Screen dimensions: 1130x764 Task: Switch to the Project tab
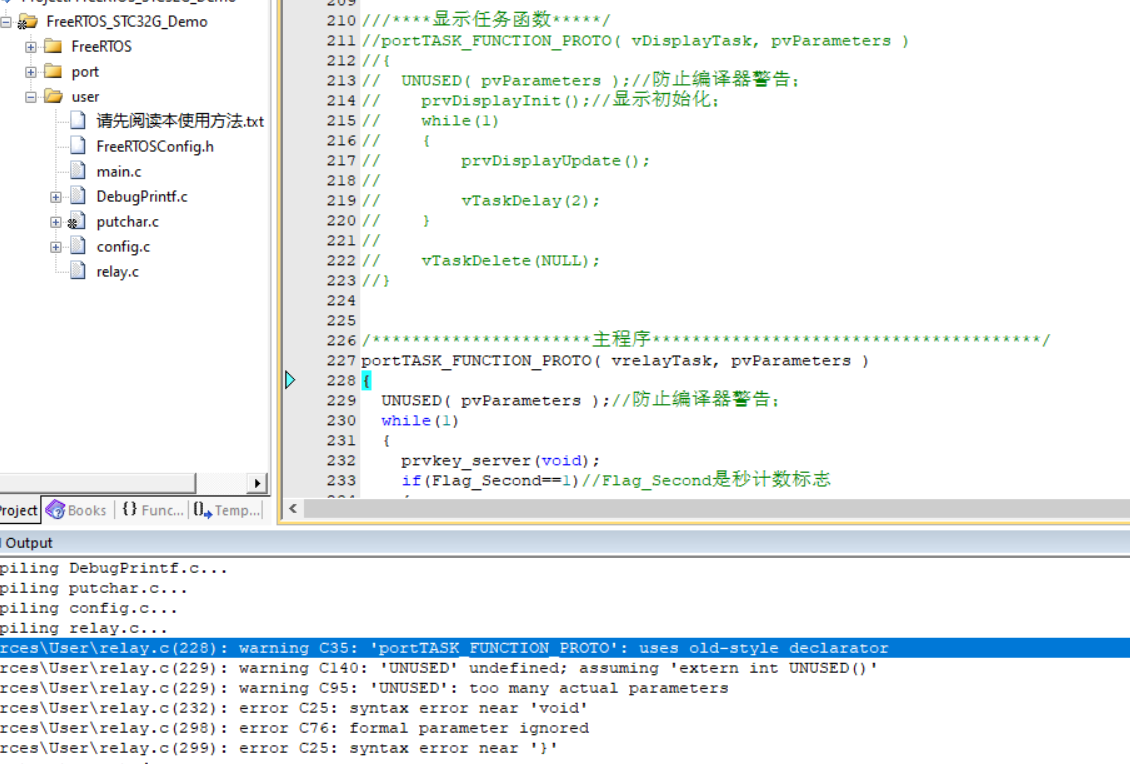tap(19, 510)
